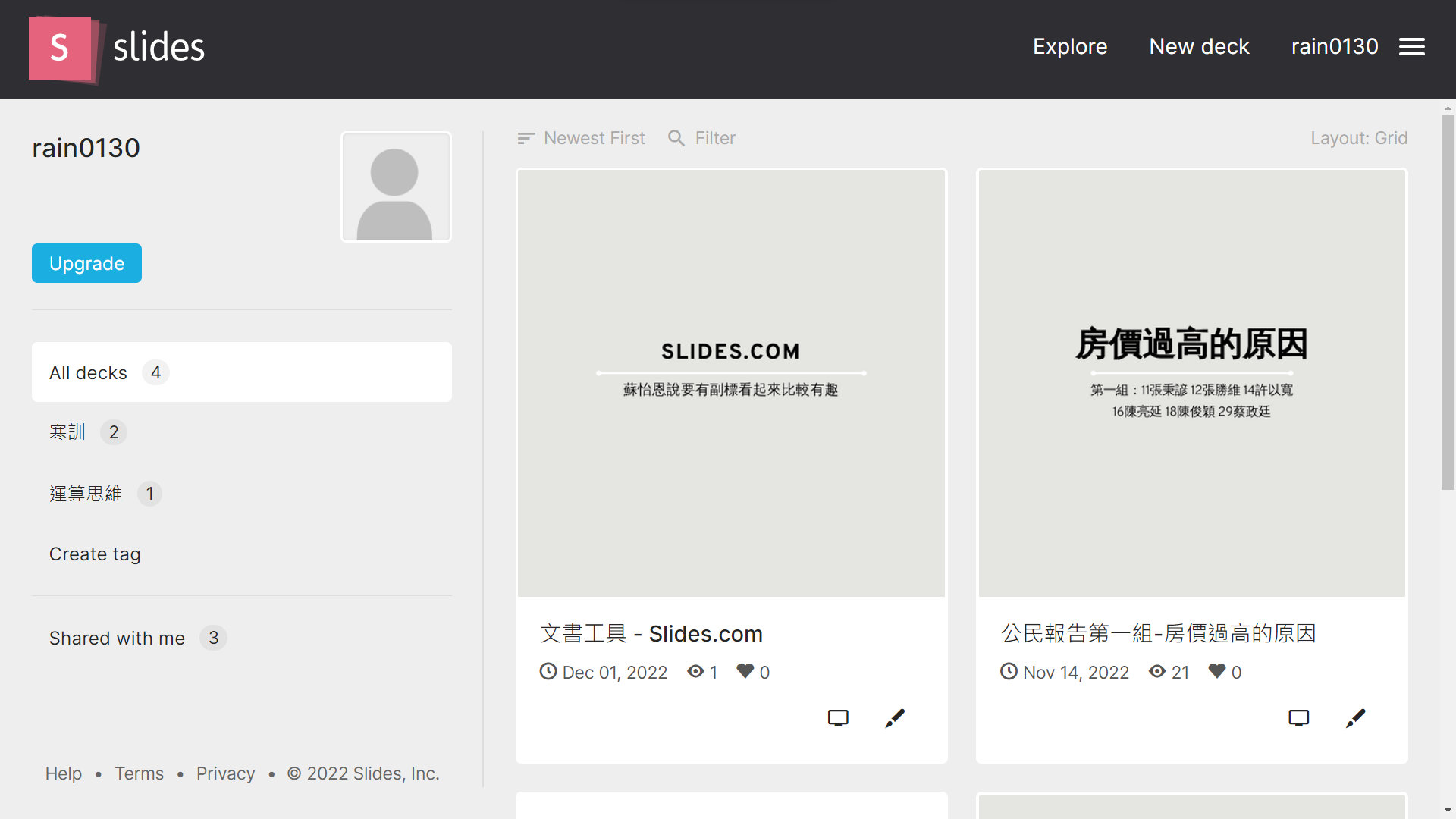Screen dimensions: 1456x819
Task: Click the Filter search icon
Action: tap(676, 138)
